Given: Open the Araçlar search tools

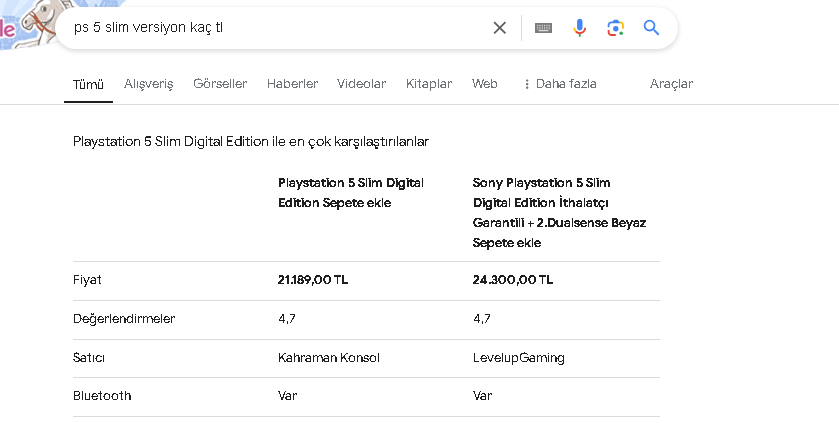Looking at the screenshot, I should (671, 84).
